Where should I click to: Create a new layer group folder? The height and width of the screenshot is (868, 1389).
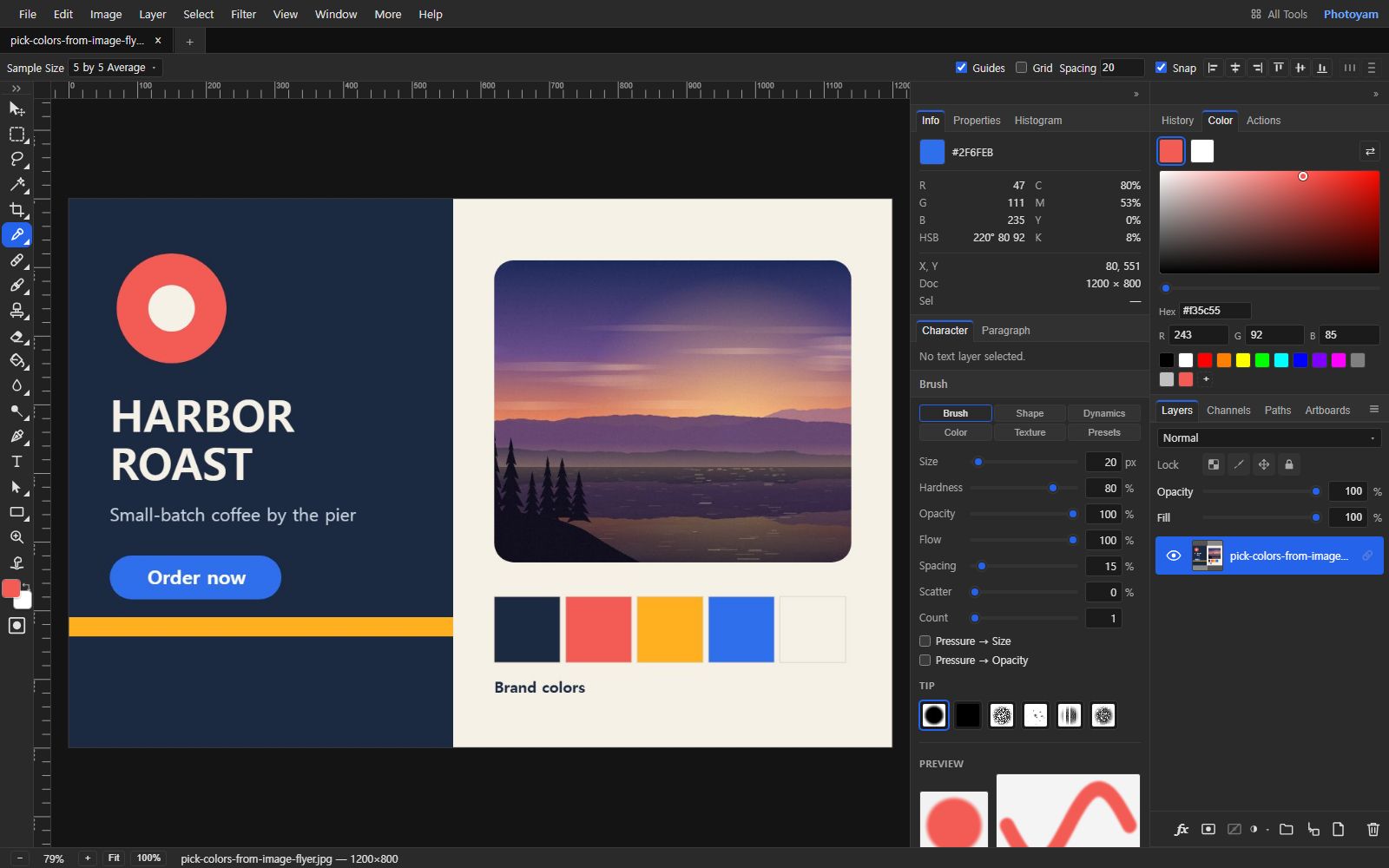[x=1286, y=829]
